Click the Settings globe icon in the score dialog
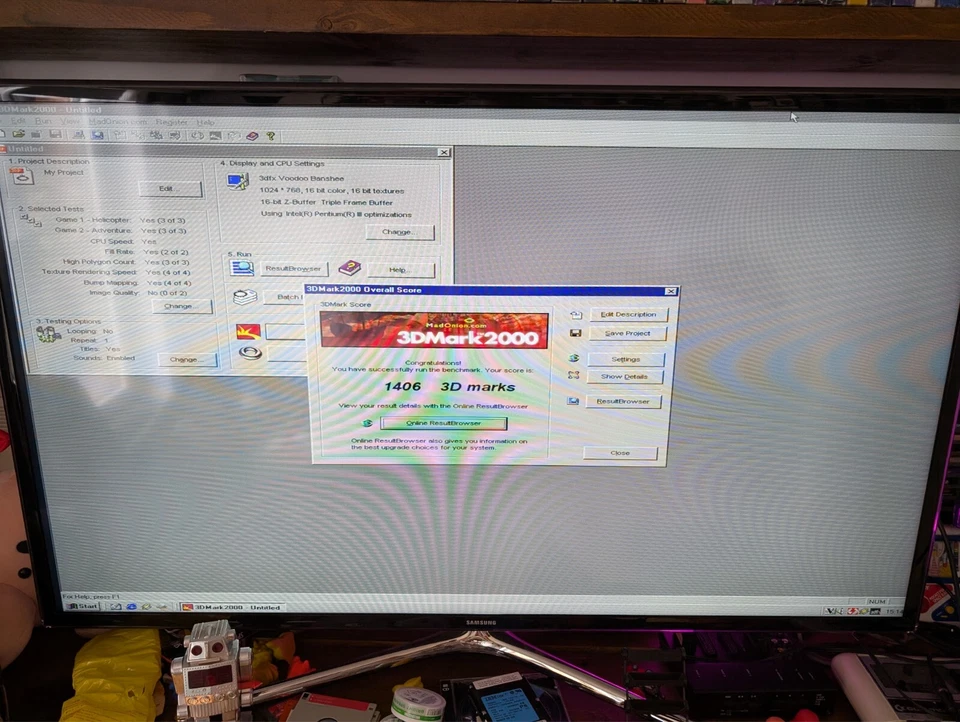 [x=573, y=358]
